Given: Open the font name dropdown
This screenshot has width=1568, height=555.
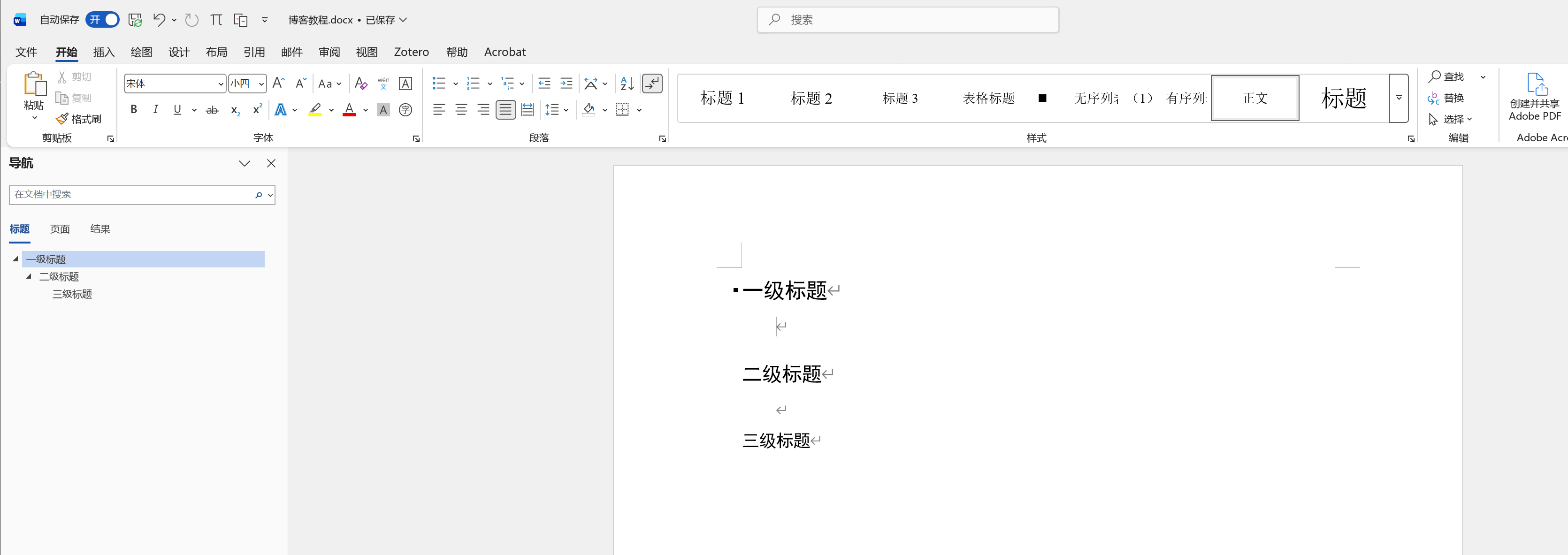Looking at the screenshot, I should click(221, 84).
